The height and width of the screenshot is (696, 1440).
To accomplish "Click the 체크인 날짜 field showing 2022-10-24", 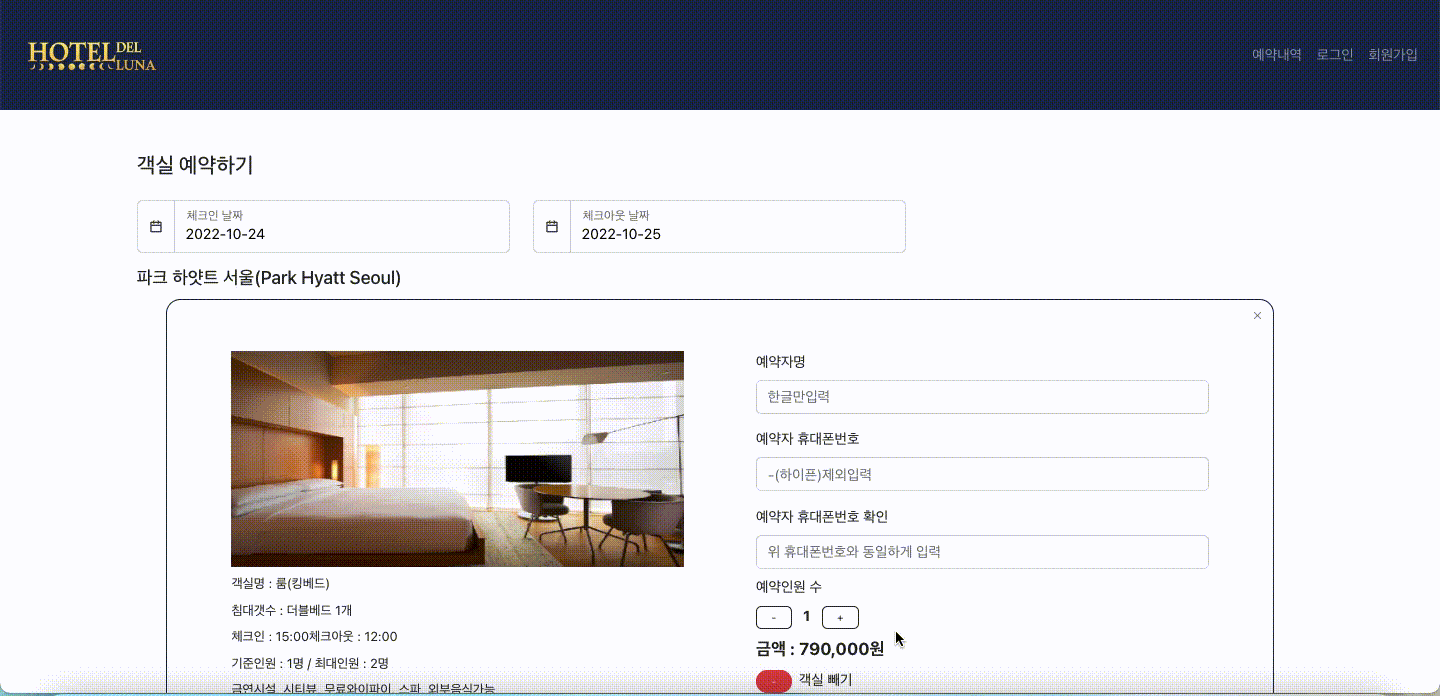I will [x=341, y=227].
